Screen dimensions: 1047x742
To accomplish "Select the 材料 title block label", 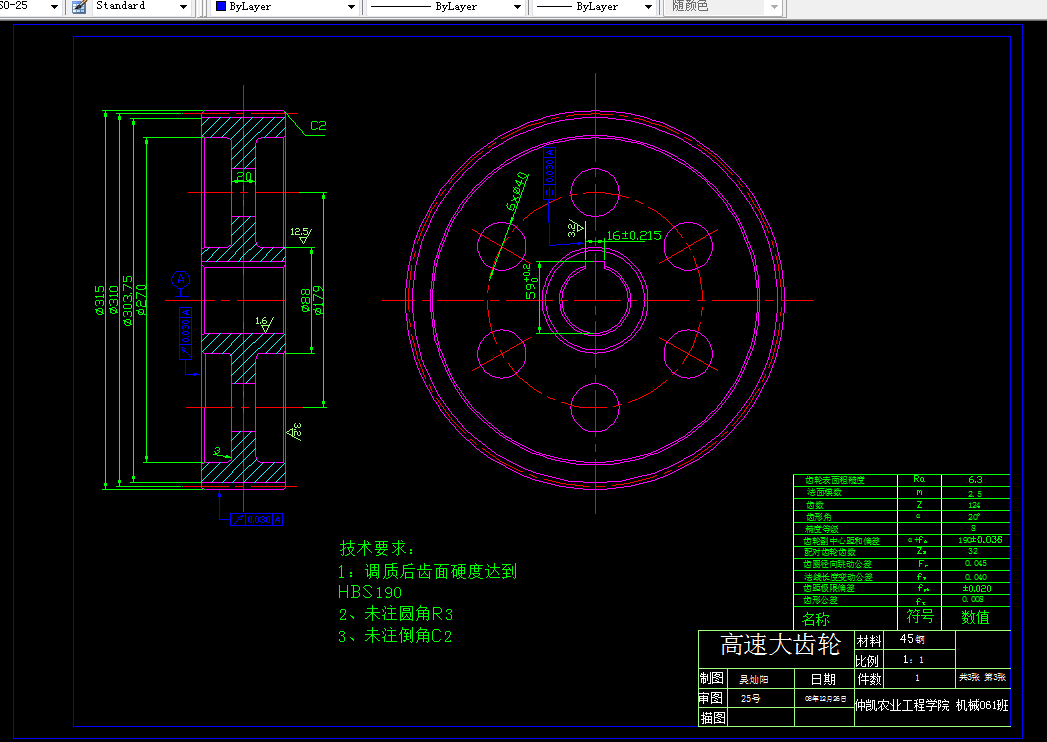I will 869,641.
